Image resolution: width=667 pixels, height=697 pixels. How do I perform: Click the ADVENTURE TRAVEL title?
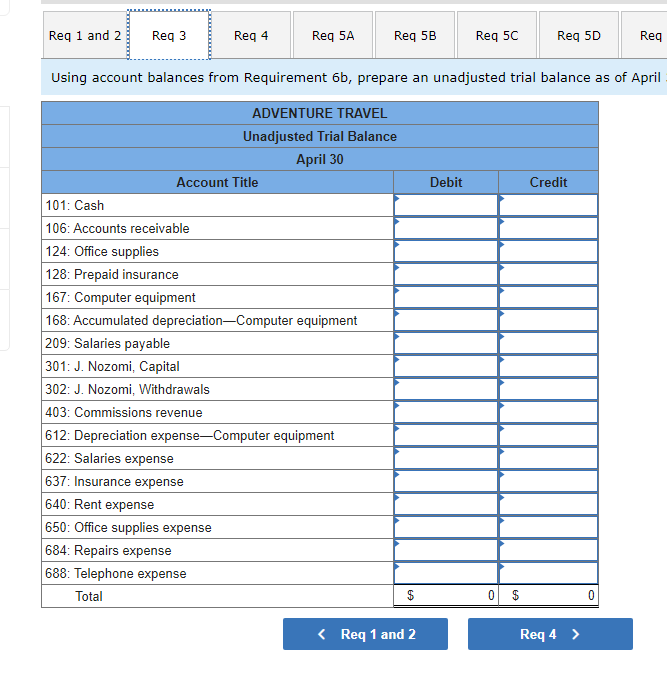[320, 113]
